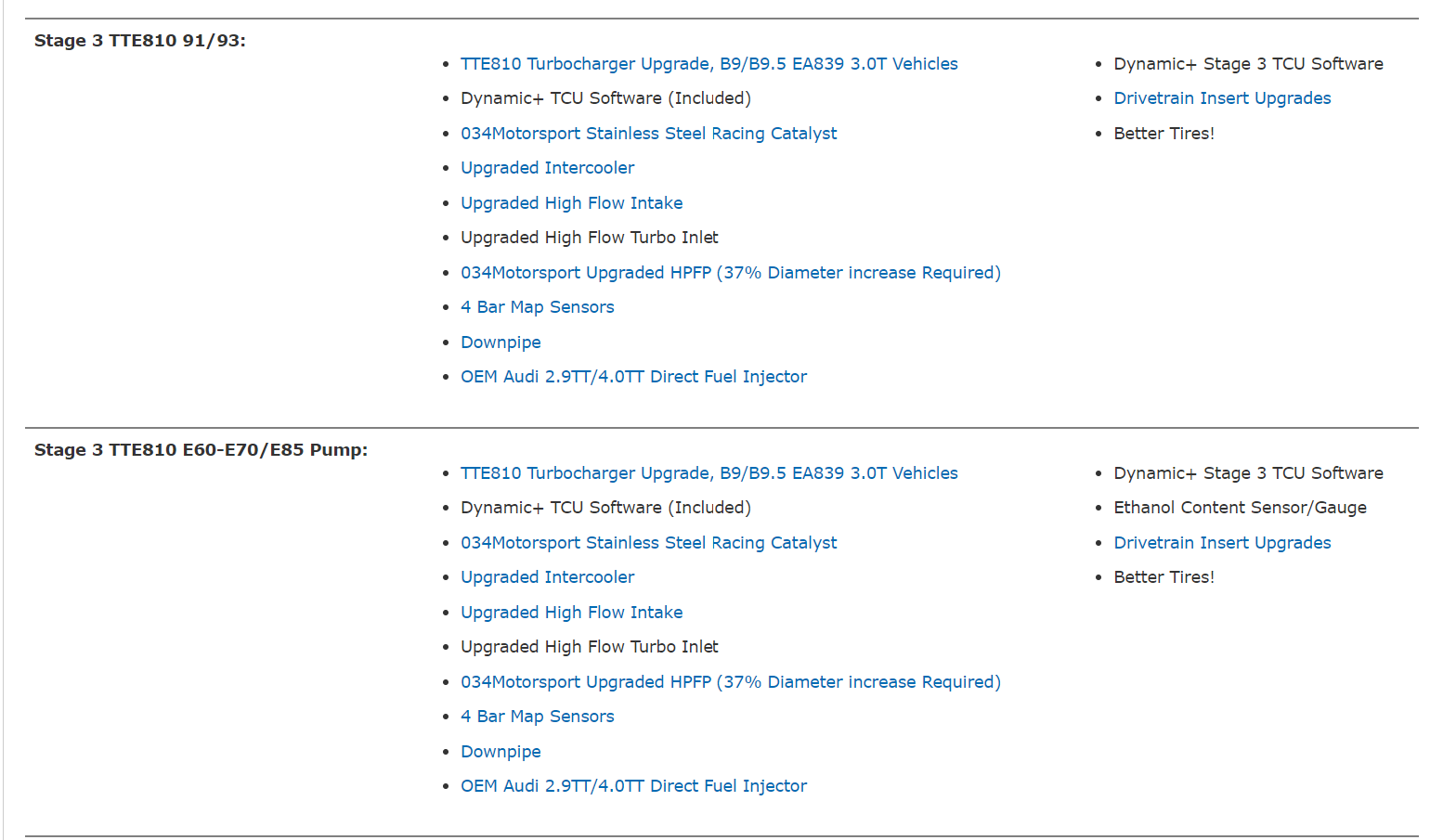
Task: Click 'Dynamic+ Stage 3 TCU Software' in E85 Pump section
Action: pos(1248,473)
